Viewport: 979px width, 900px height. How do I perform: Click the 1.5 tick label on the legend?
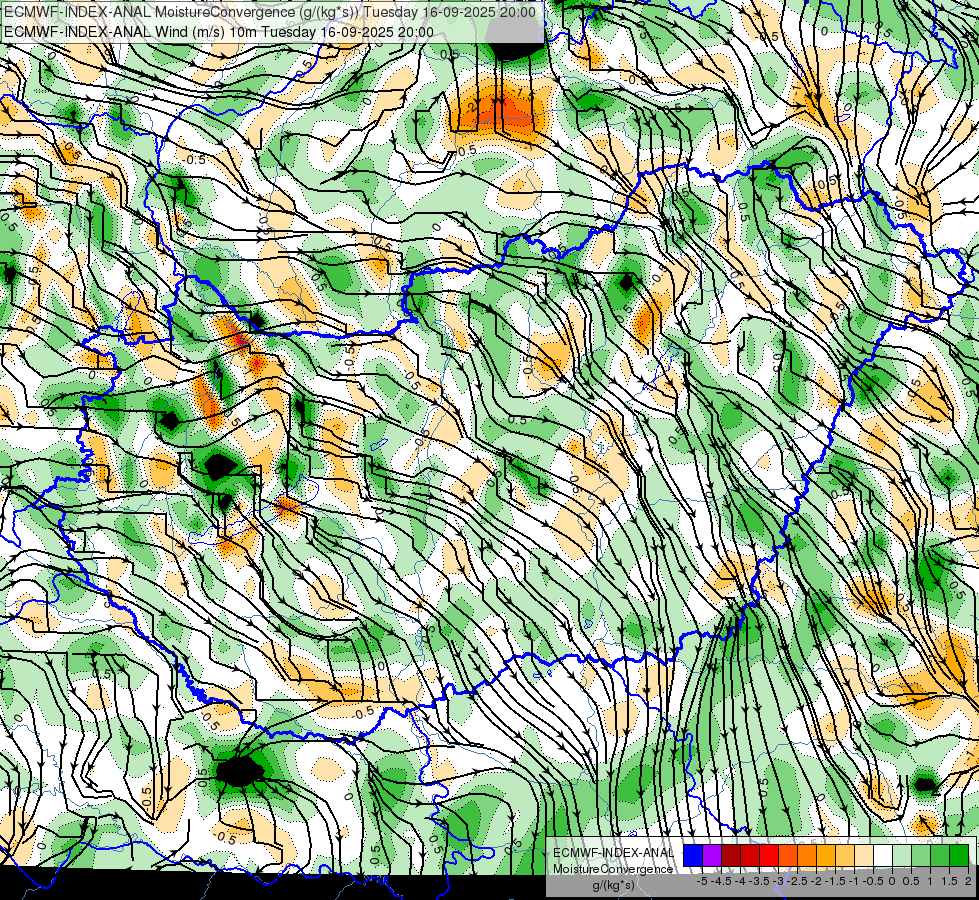[x=948, y=881]
